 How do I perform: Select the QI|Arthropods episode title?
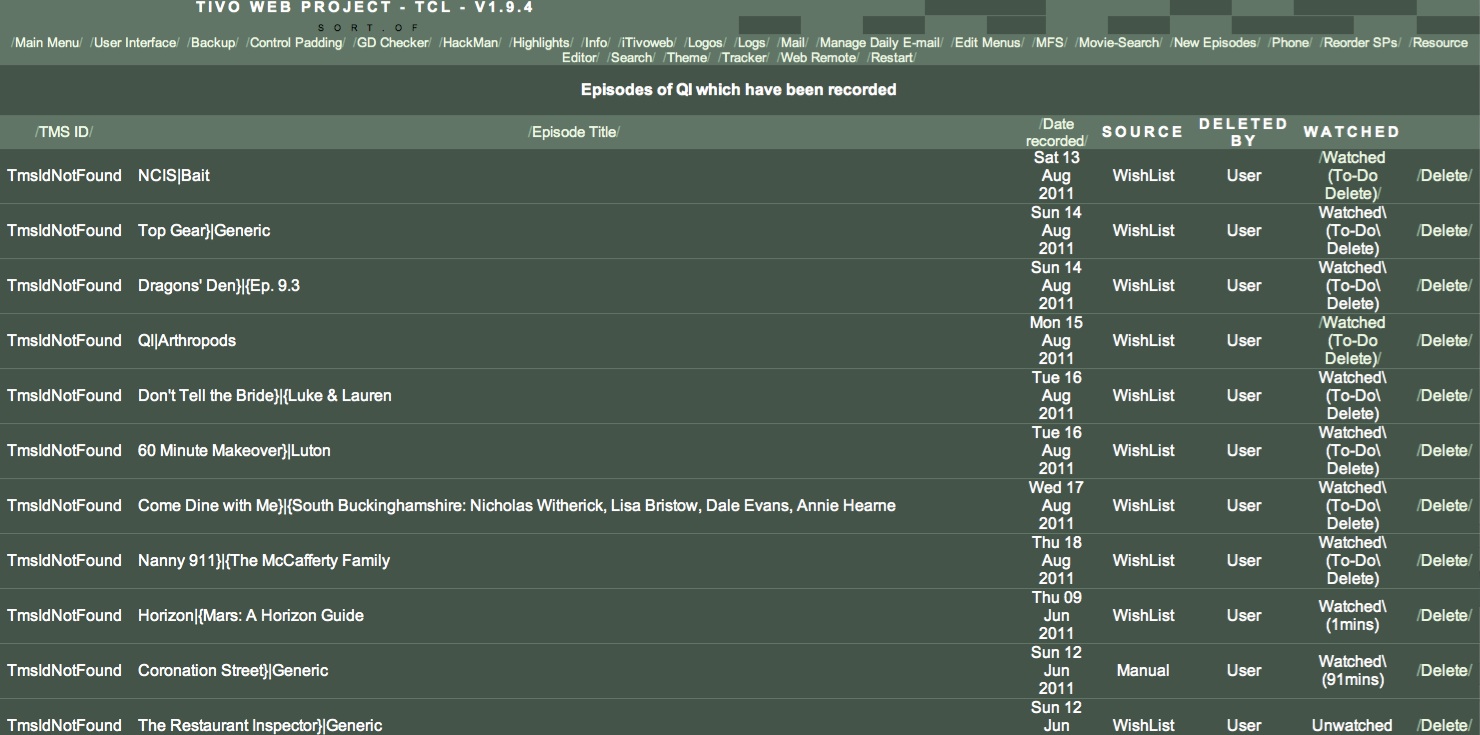[x=187, y=341]
